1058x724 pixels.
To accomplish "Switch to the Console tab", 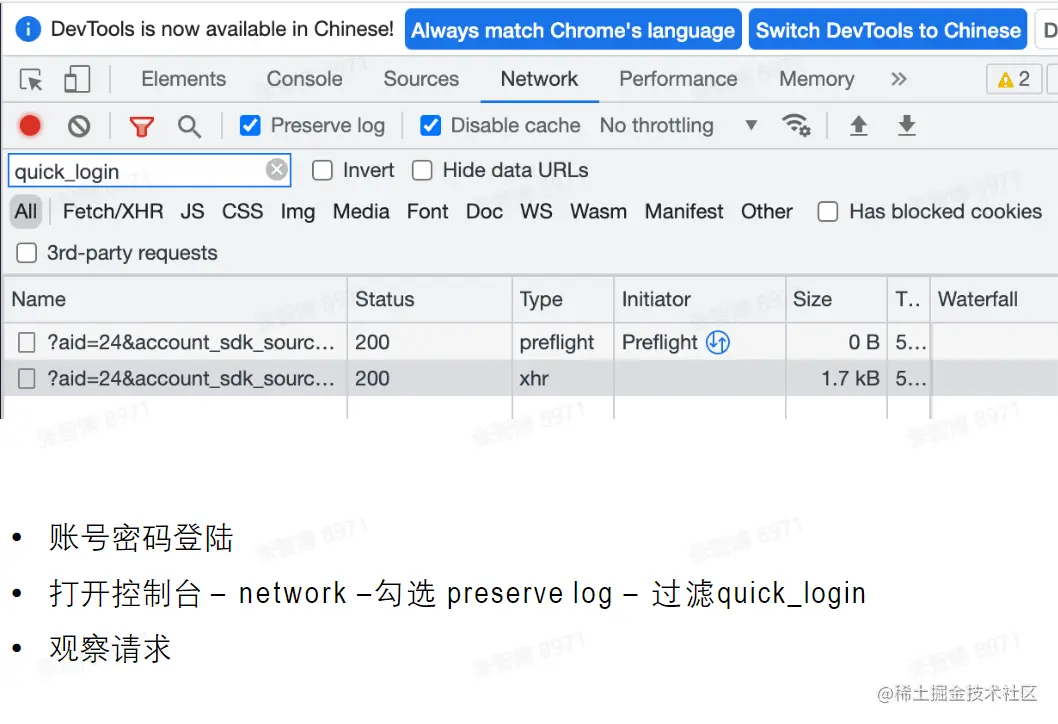I will (x=304, y=79).
